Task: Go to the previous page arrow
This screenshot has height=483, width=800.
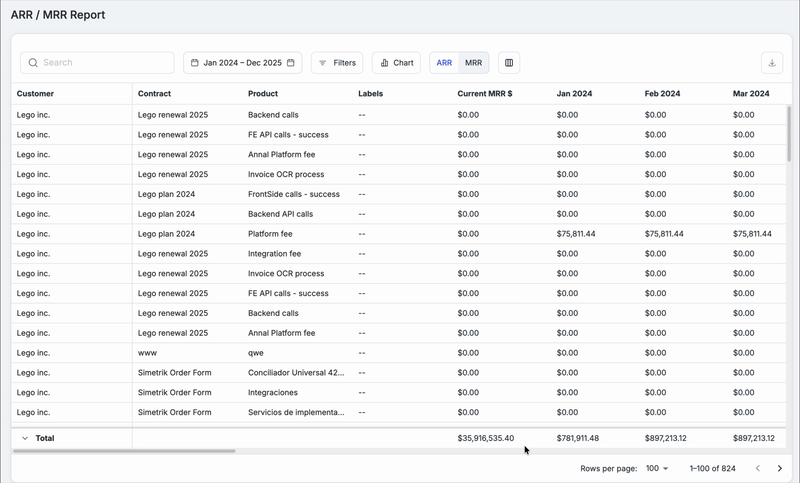Action: pyautogui.click(x=758, y=468)
